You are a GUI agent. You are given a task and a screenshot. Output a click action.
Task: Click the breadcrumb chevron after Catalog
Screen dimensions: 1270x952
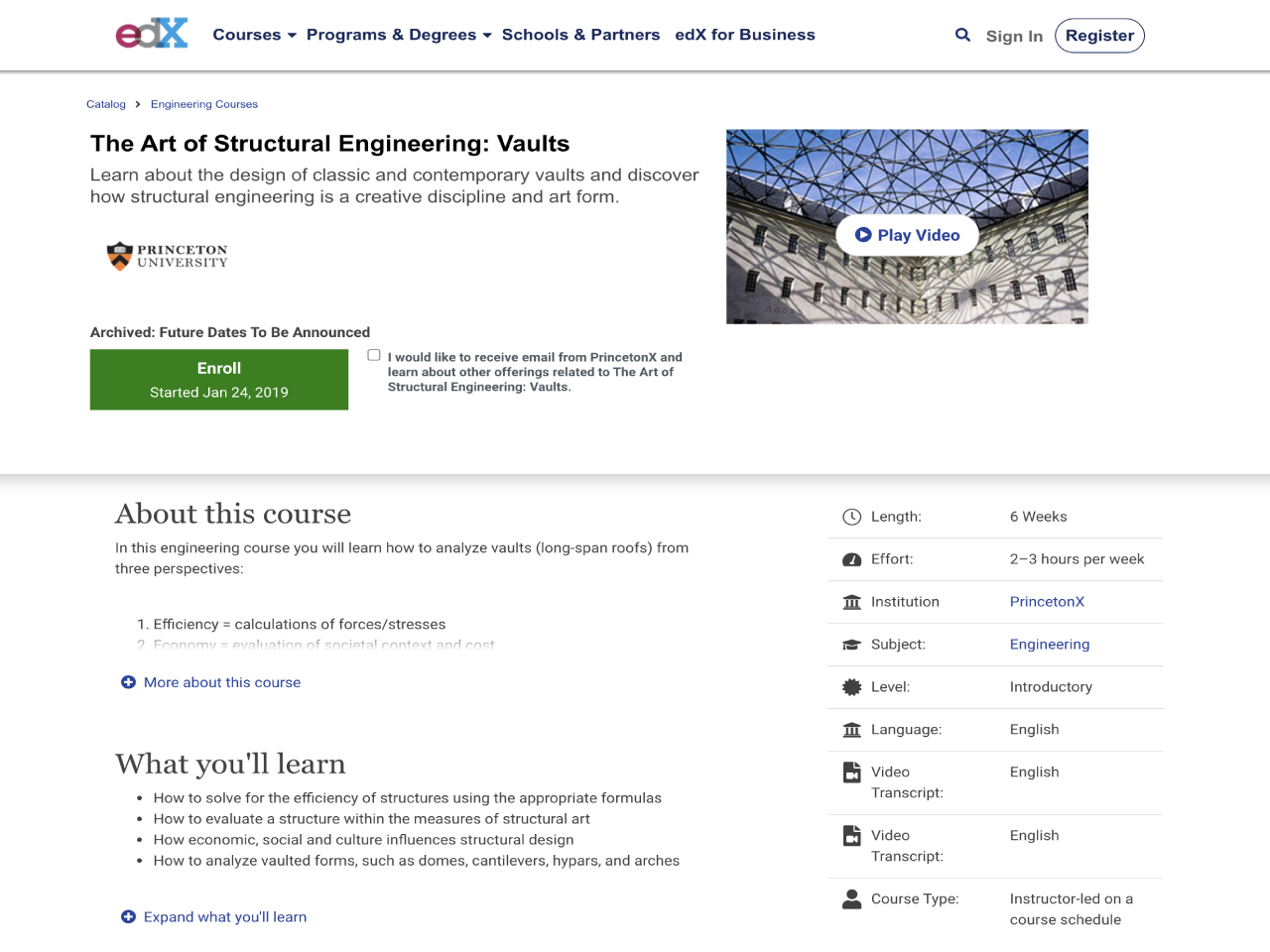click(x=138, y=104)
